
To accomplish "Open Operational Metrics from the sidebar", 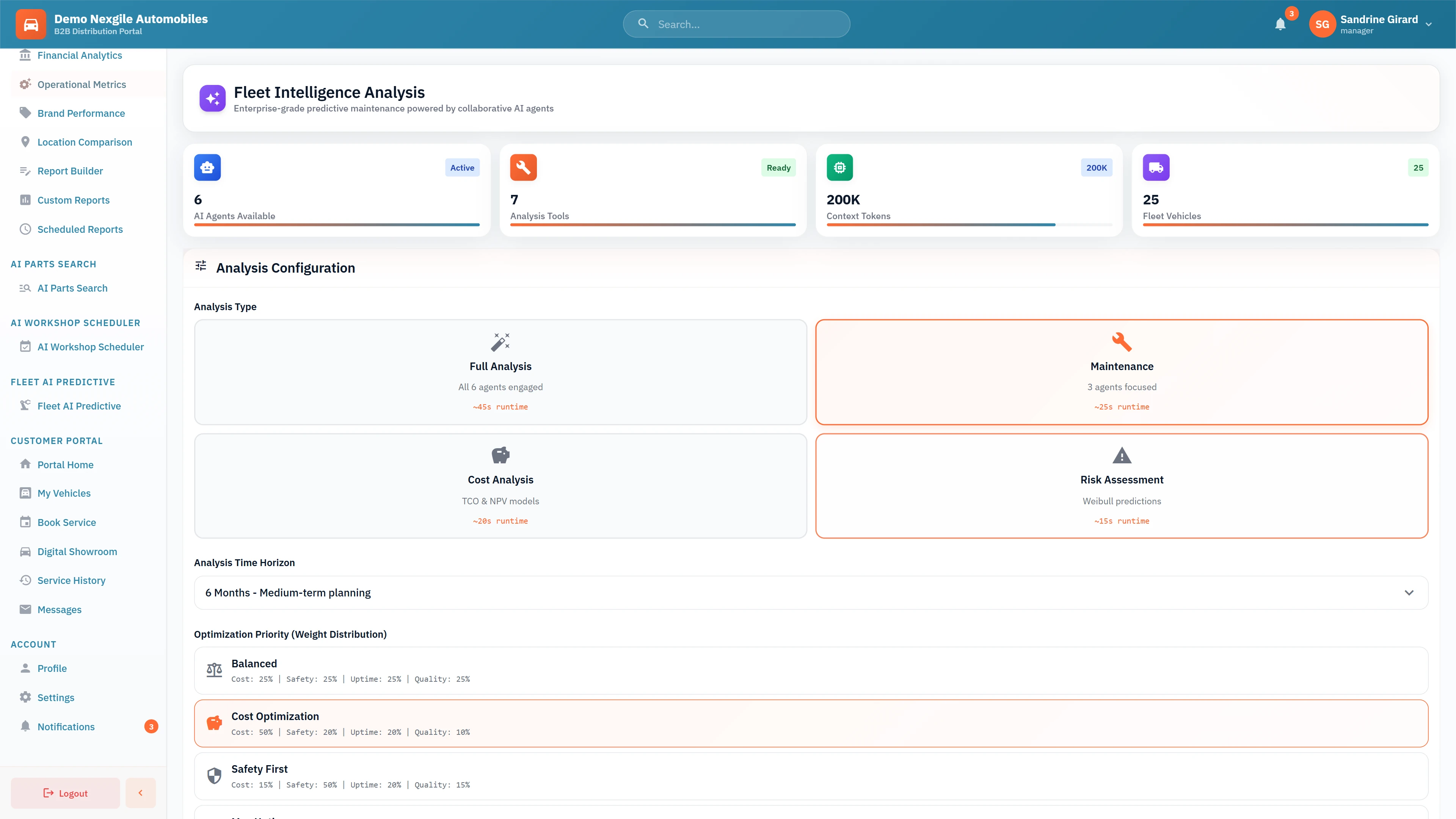I will coord(82,84).
